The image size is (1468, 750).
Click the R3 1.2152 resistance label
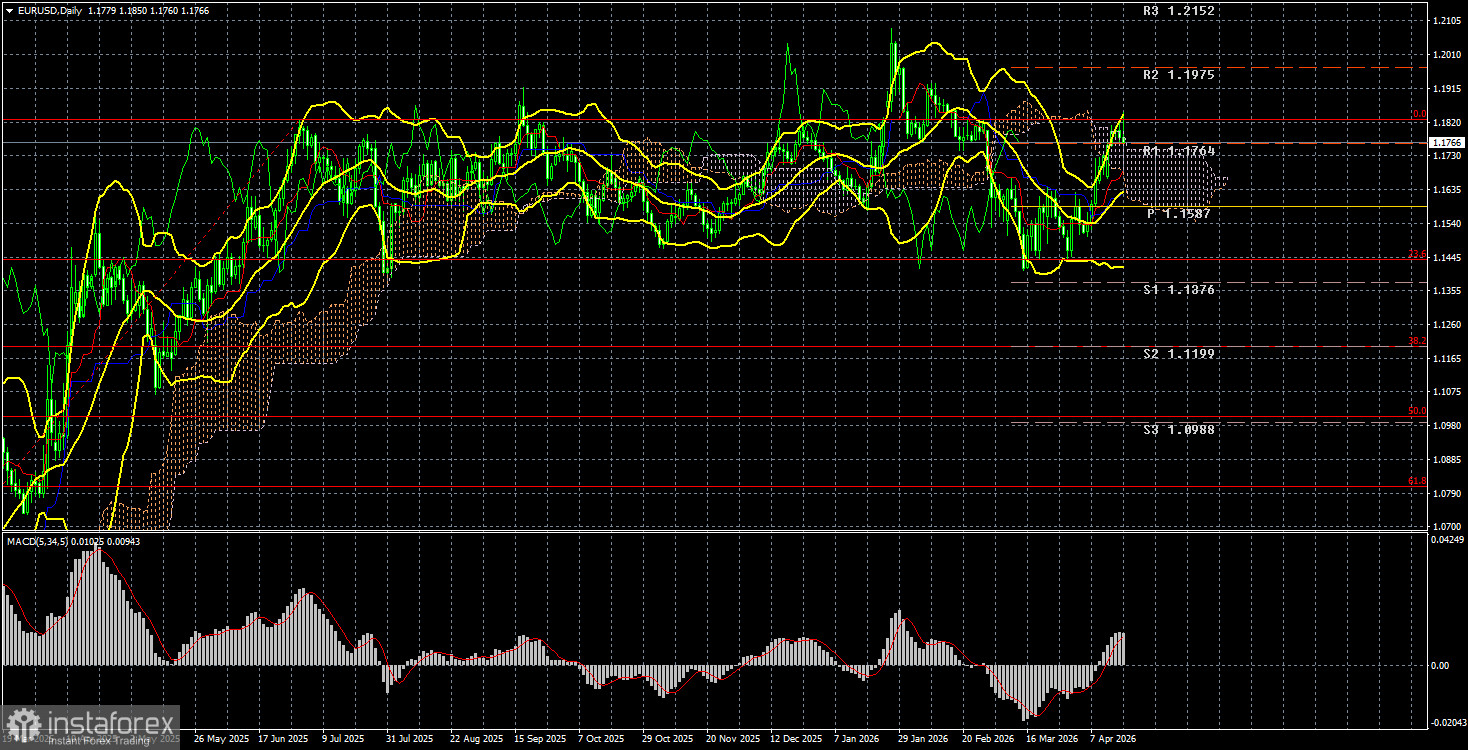[x=1177, y=11]
